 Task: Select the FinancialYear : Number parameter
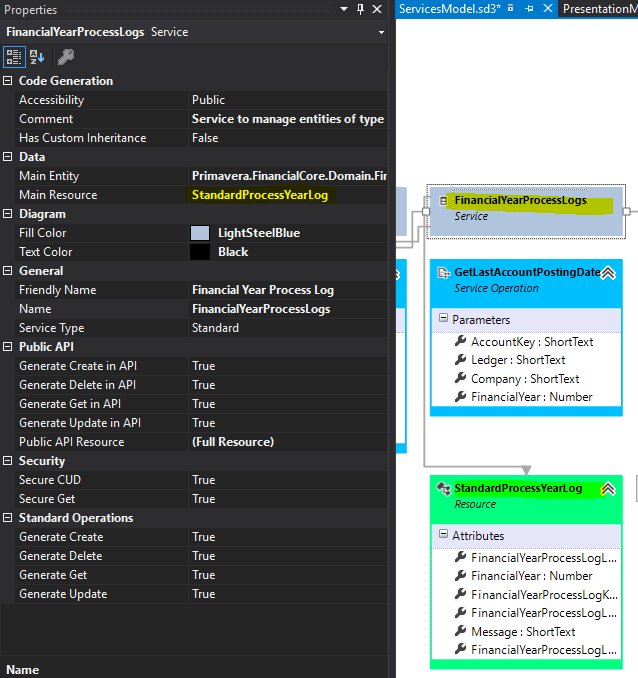click(x=532, y=397)
